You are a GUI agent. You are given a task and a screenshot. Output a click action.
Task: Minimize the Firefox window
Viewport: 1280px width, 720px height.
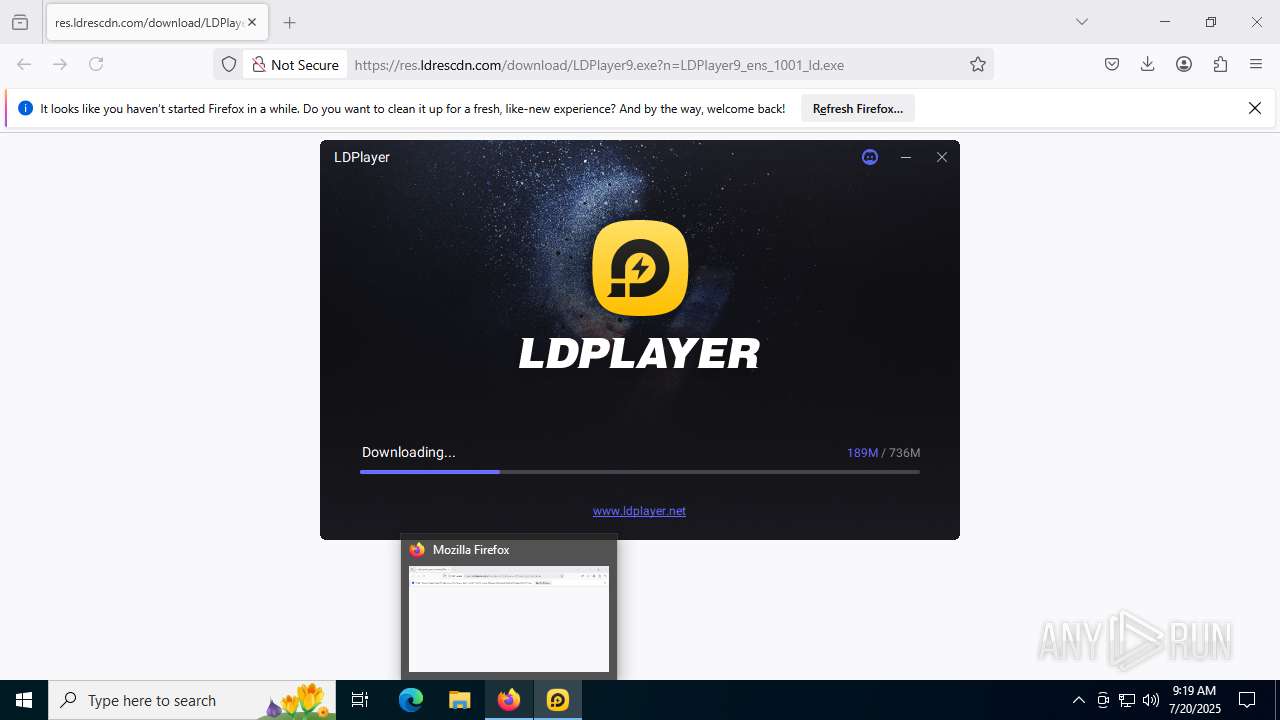1164,22
